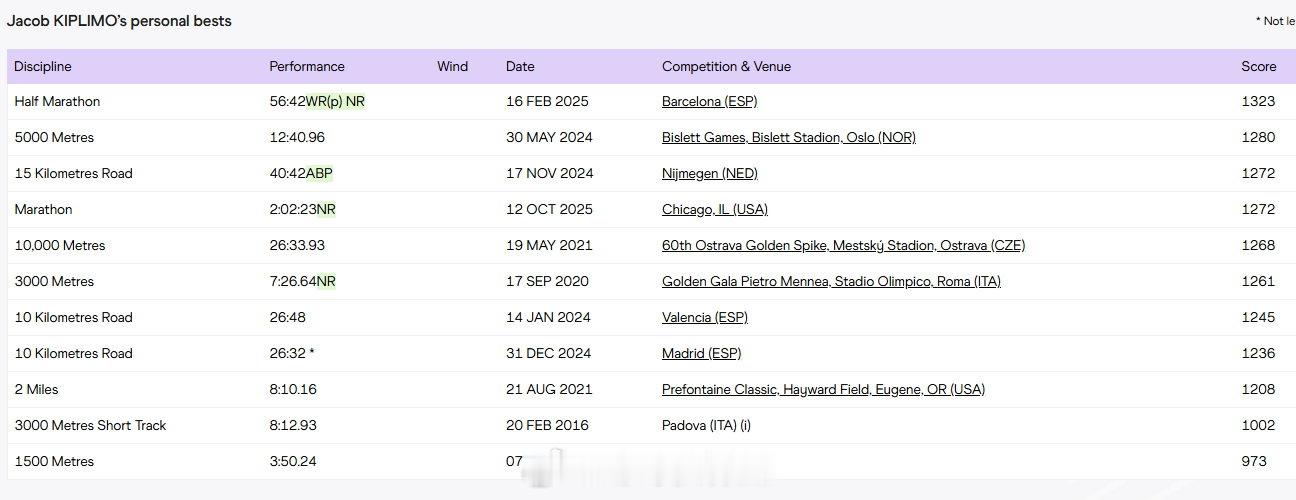Click the Performance column header

pyautogui.click(x=307, y=66)
